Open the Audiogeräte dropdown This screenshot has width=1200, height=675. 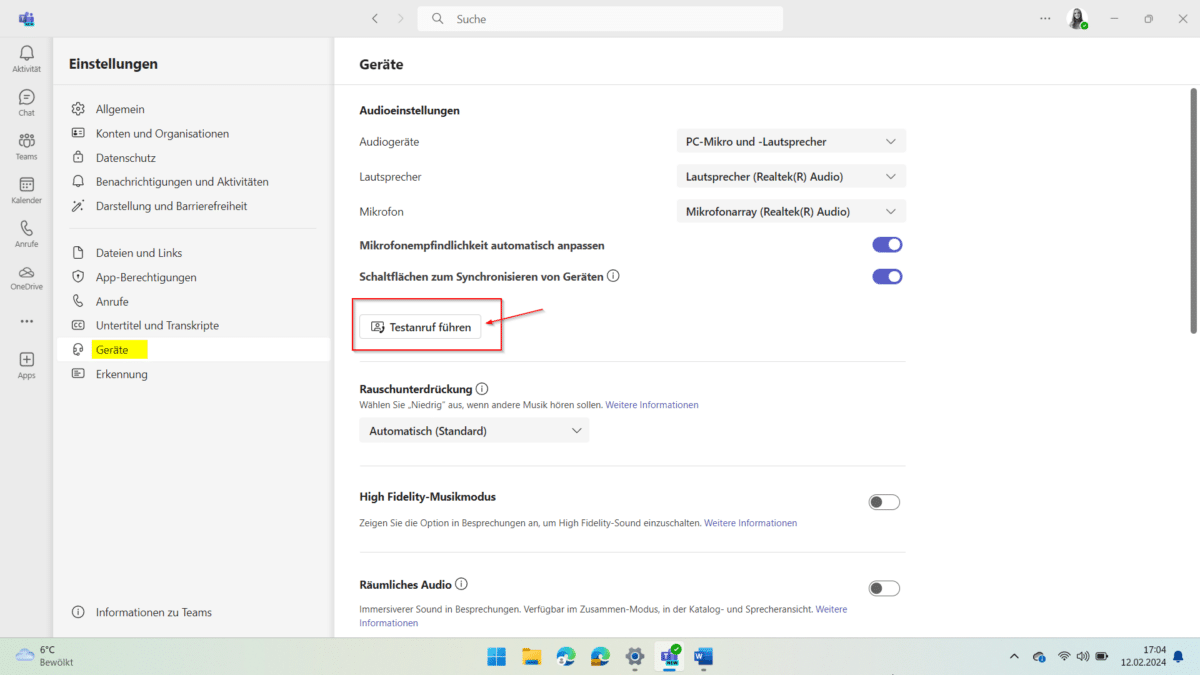[790, 141]
